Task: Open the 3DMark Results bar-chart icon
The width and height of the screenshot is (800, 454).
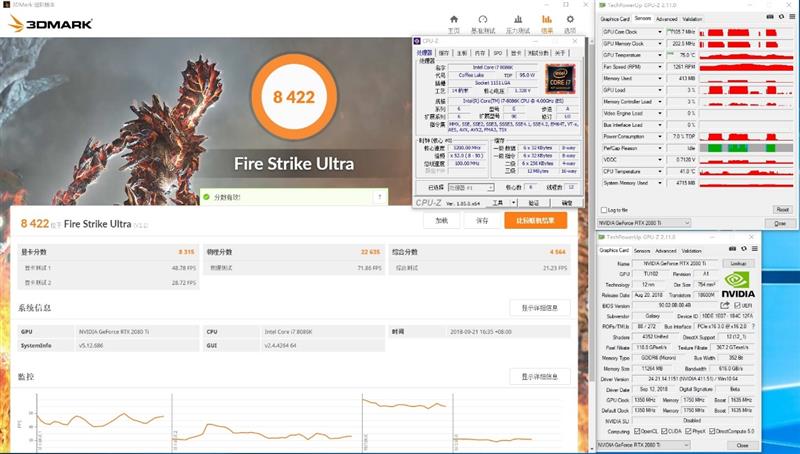Action: click(546, 19)
